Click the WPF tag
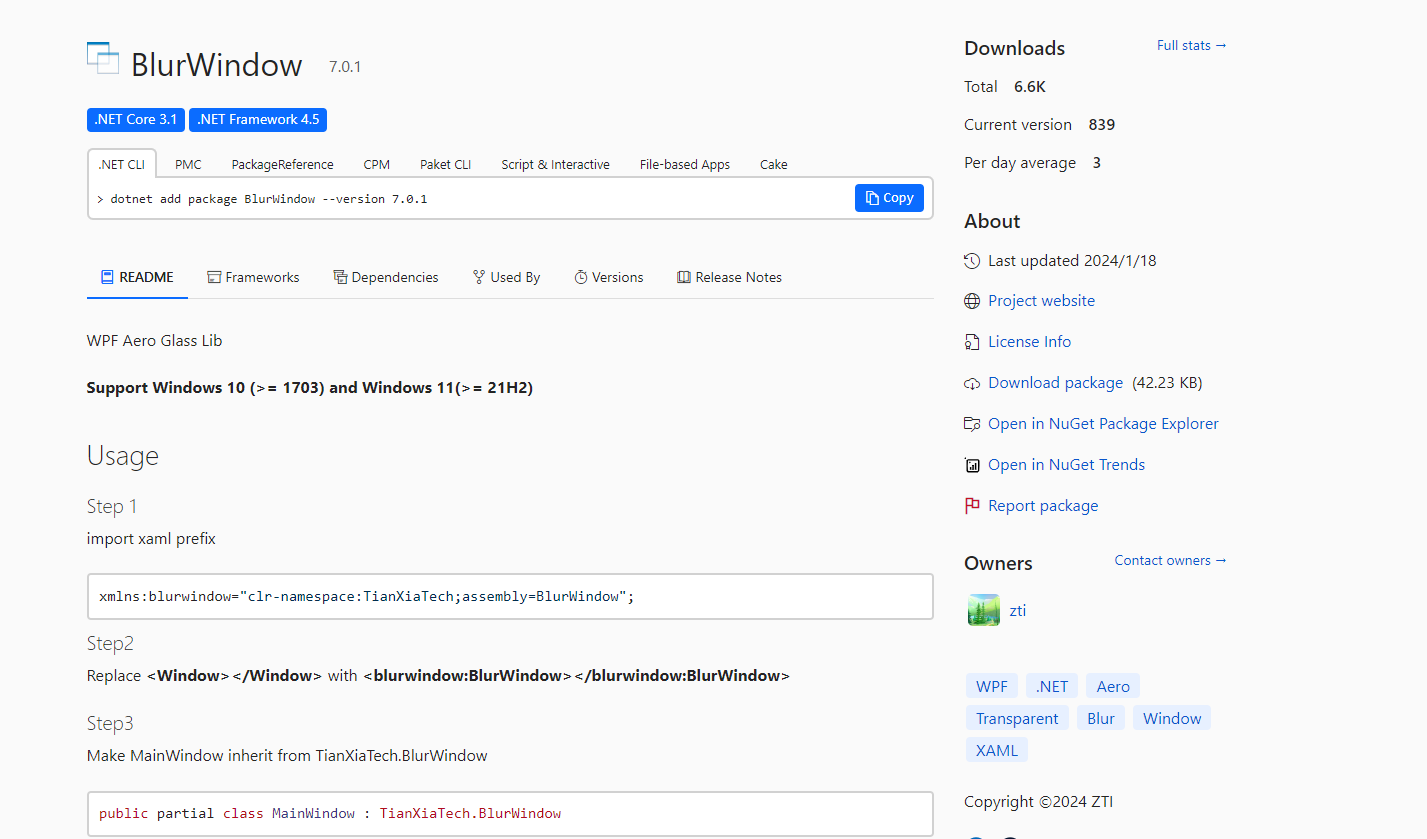The height and width of the screenshot is (839, 1427). 992,686
